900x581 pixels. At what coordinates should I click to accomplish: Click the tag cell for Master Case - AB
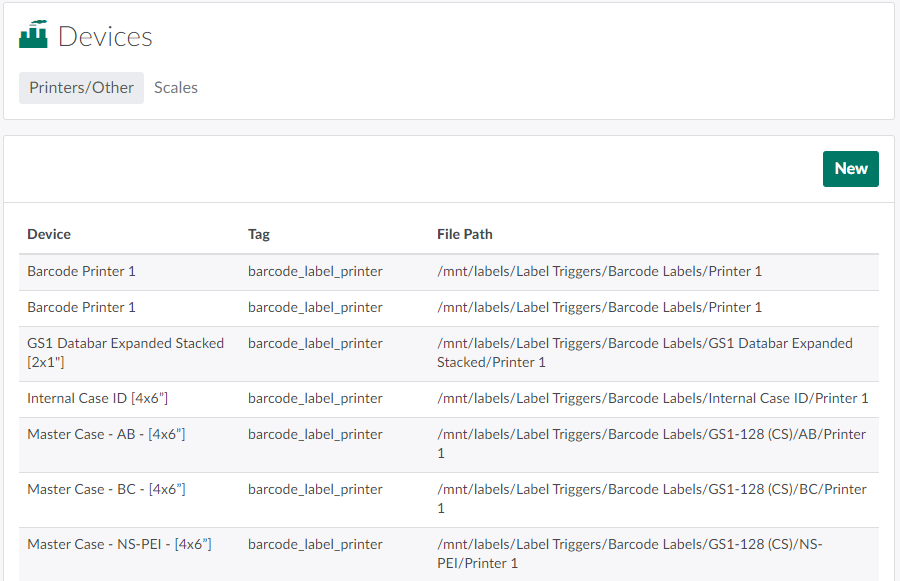[x=315, y=434]
